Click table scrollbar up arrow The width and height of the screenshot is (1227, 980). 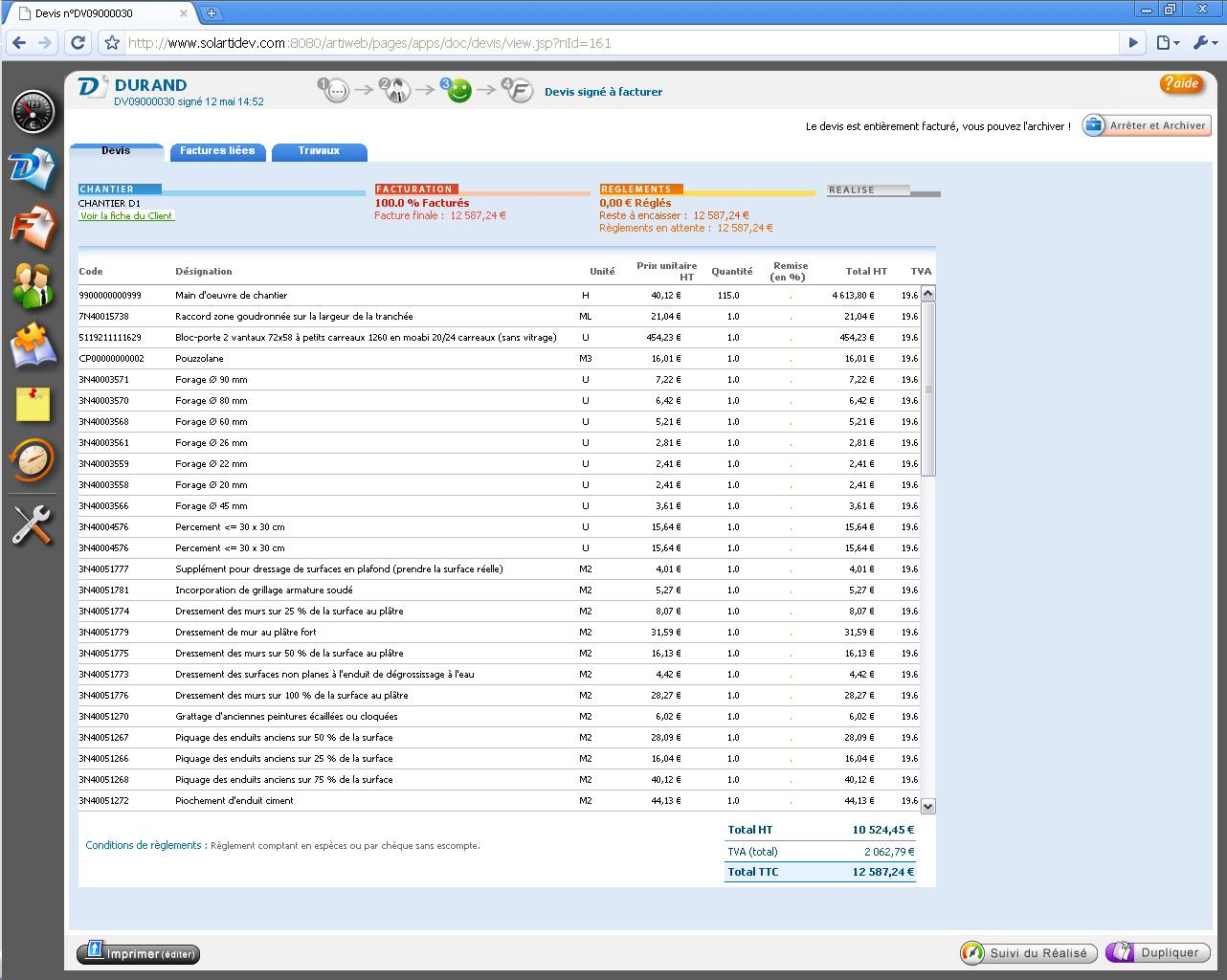coord(927,294)
